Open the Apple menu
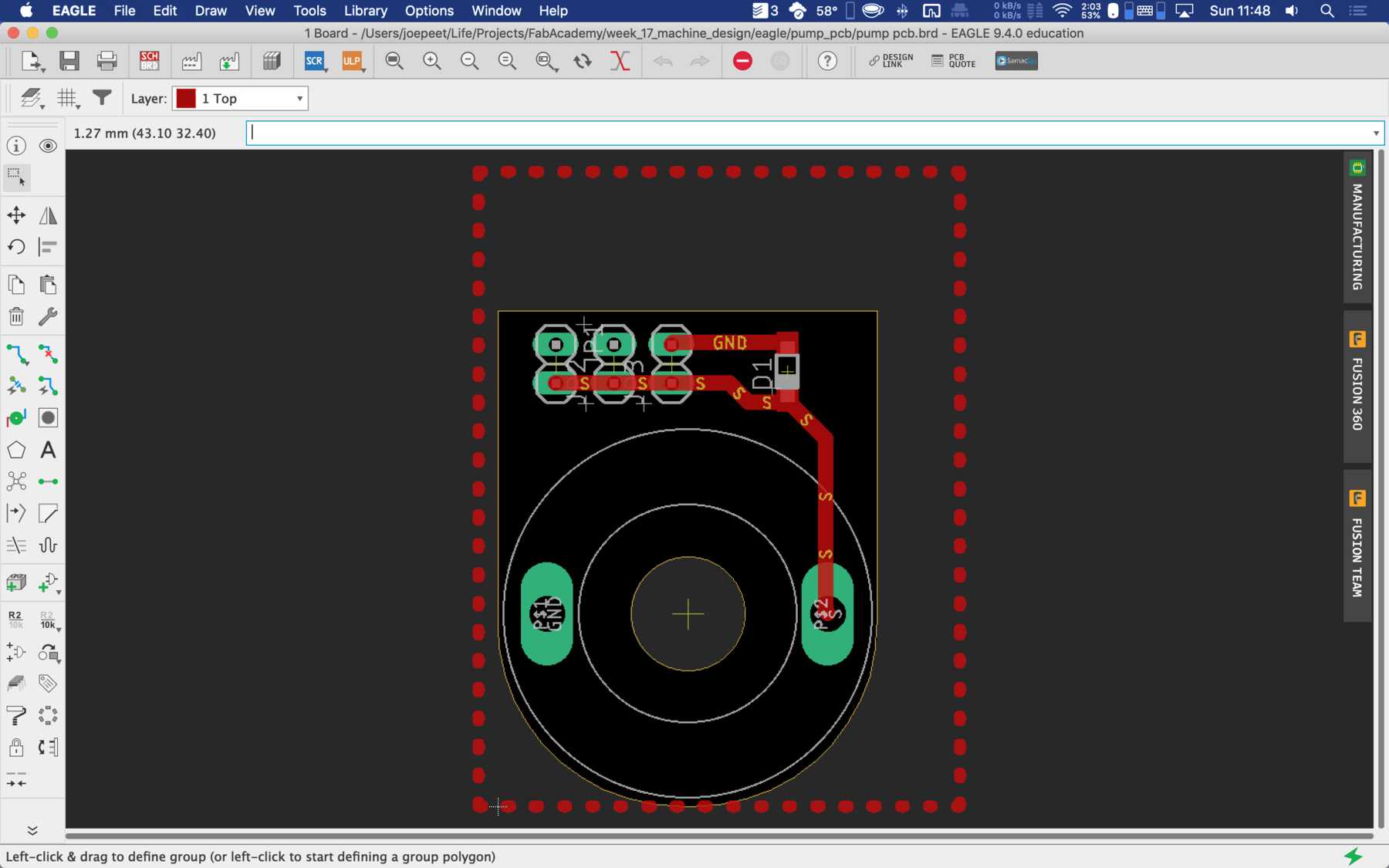 coord(26,11)
